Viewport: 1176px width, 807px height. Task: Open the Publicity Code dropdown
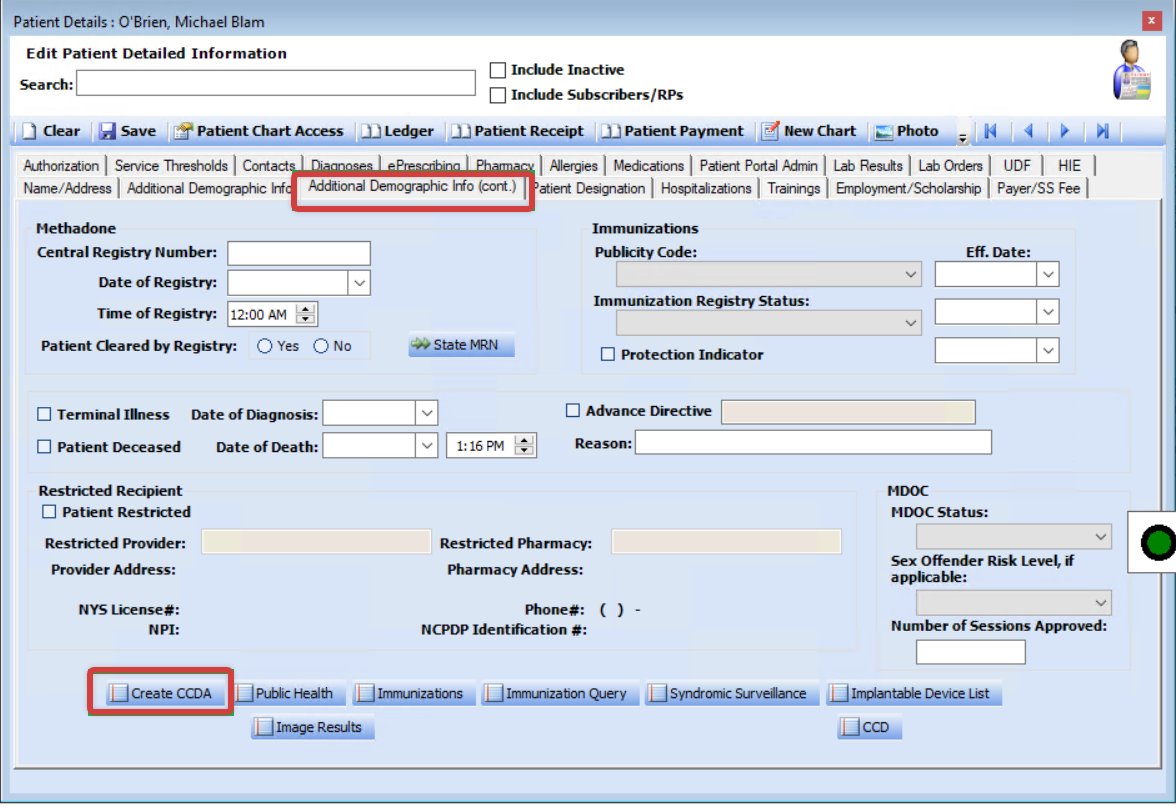pos(911,273)
